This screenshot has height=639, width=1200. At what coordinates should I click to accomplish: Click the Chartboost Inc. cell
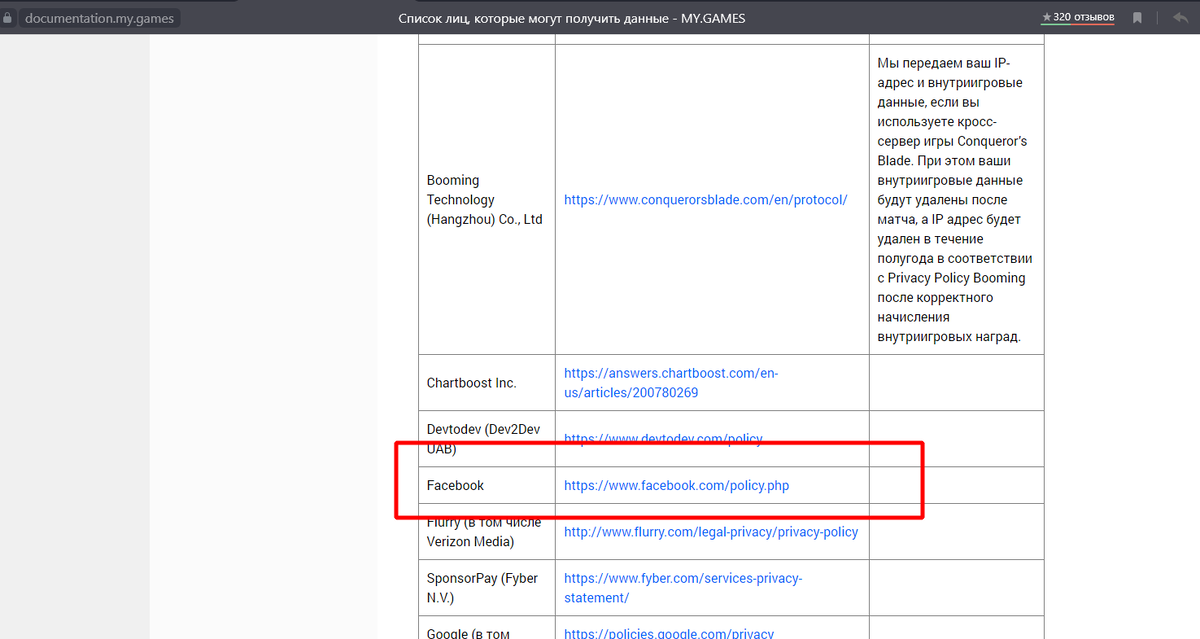486,383
